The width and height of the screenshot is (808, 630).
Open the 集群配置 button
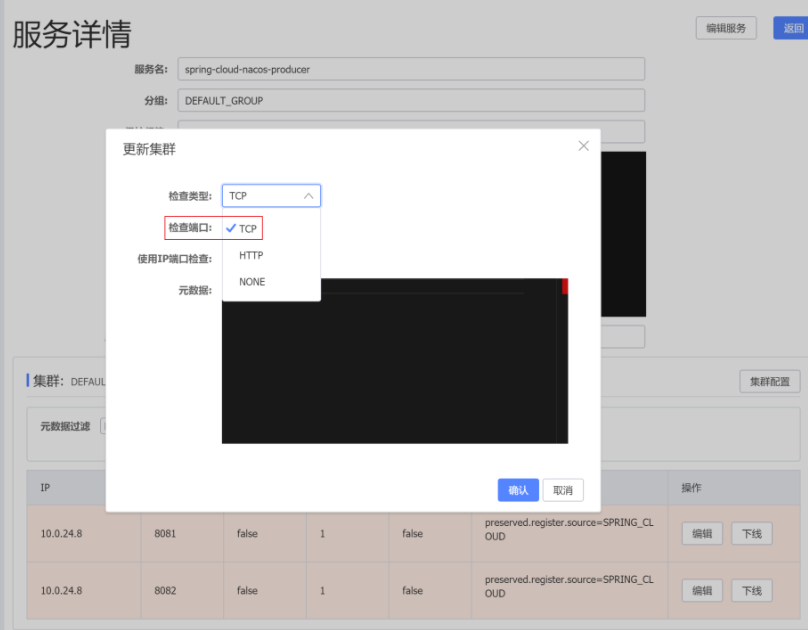770,382
